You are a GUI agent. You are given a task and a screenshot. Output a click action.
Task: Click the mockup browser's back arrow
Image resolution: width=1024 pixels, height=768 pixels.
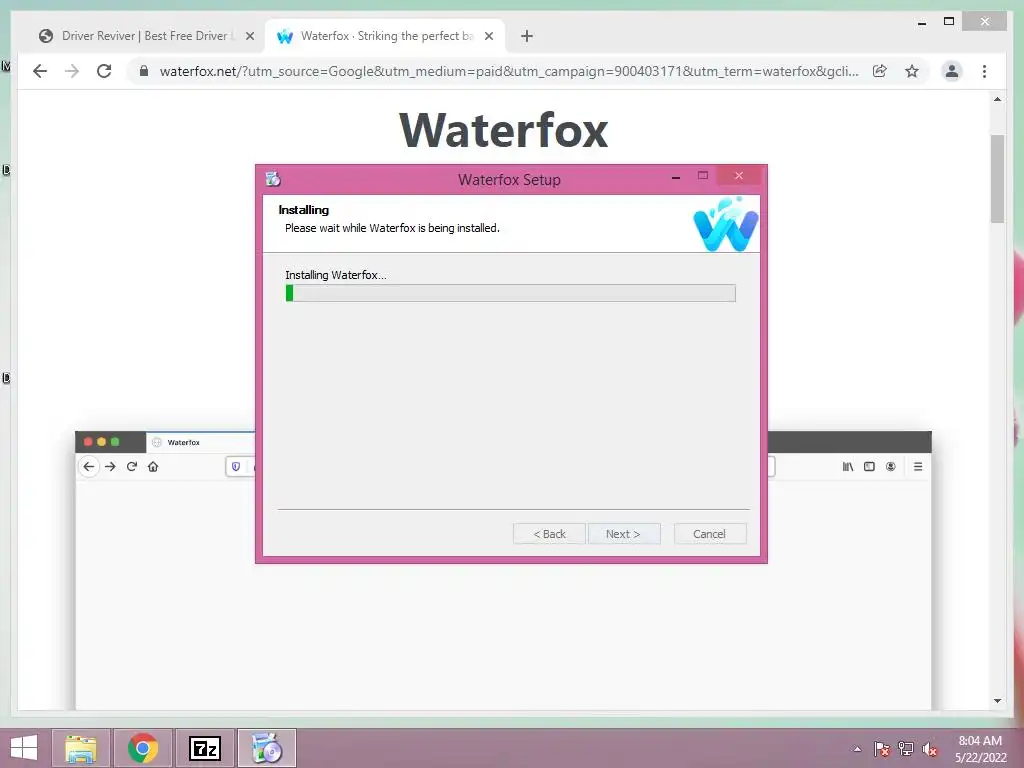pyautogui.click(x=89, y=466)
